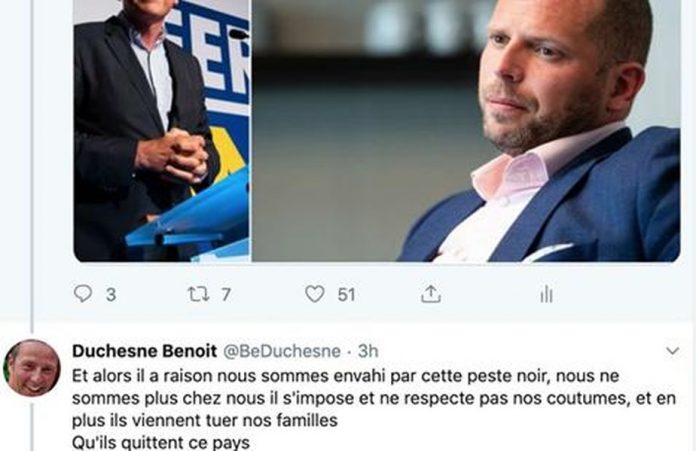Open the Duchesne Benoit display name link
This screenshot has height=451, width=696.
click(144, 351)
